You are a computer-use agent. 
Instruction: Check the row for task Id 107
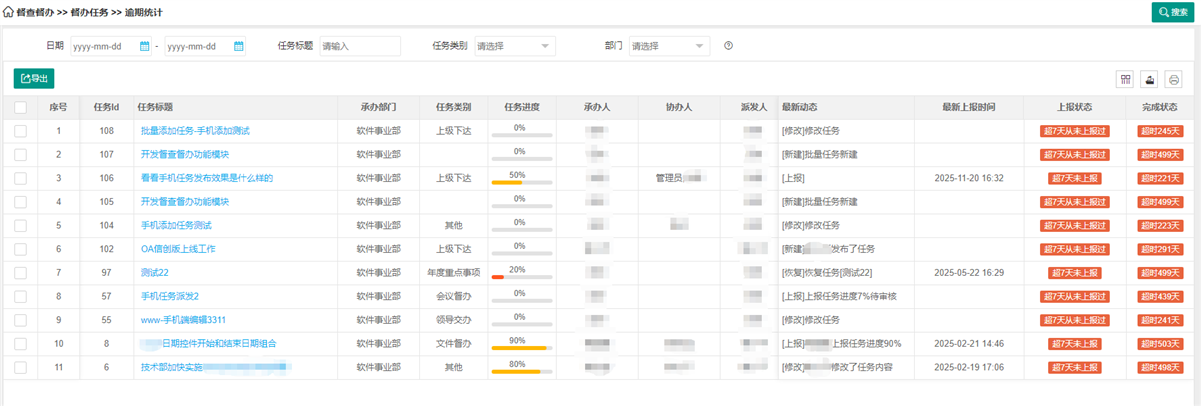[x=21, y=154]
